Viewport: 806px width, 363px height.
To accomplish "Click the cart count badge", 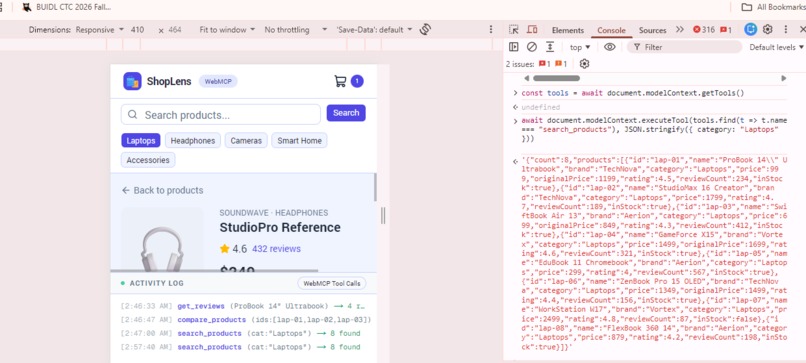I will (357, 81).
